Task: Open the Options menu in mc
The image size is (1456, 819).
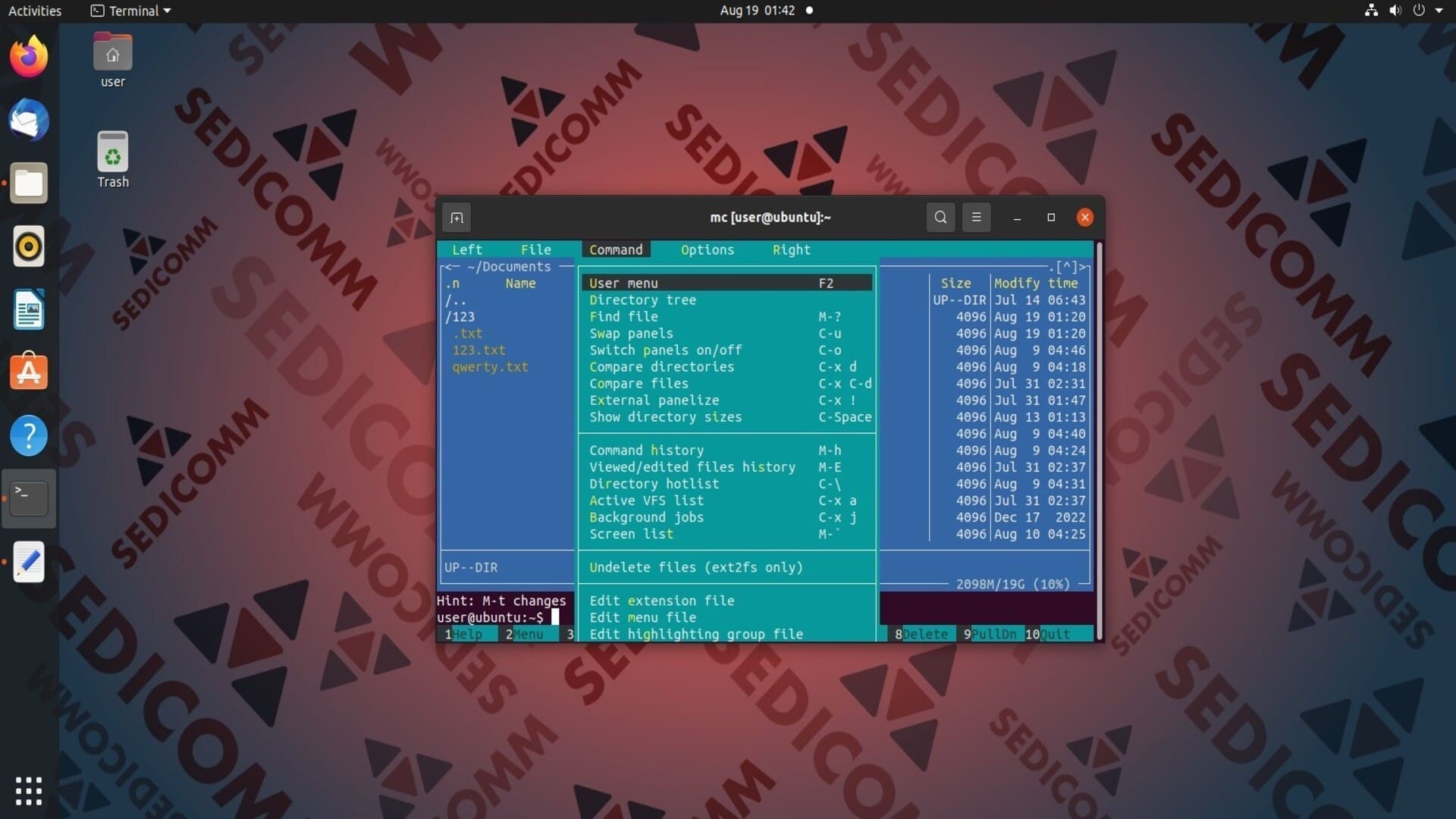Action: (x=707, y=249)
